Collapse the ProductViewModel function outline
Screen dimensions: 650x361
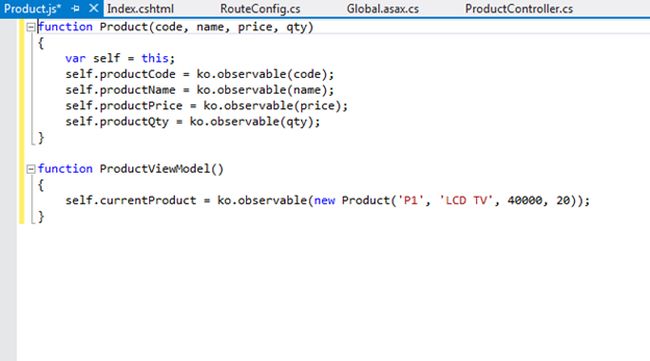point(31,169)
